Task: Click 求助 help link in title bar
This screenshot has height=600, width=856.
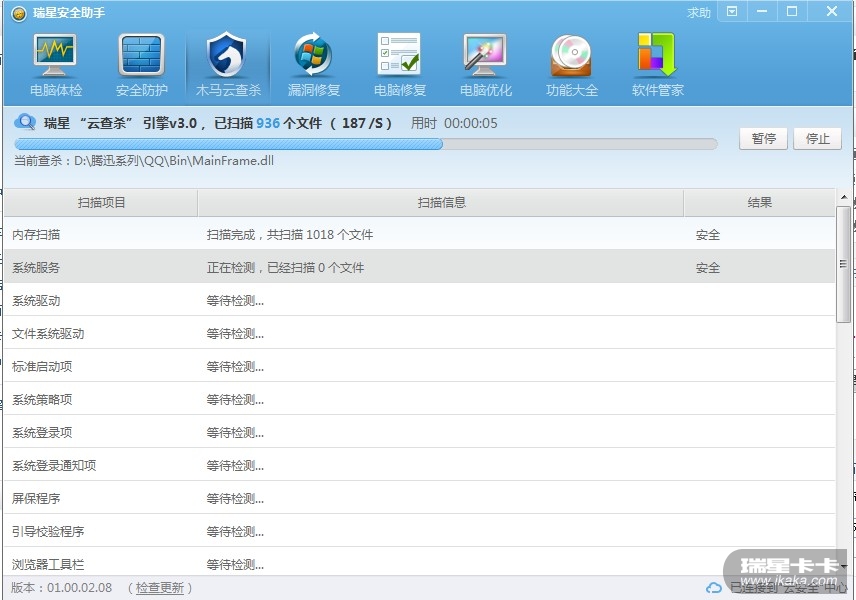Action: click(x=699, y=13)
